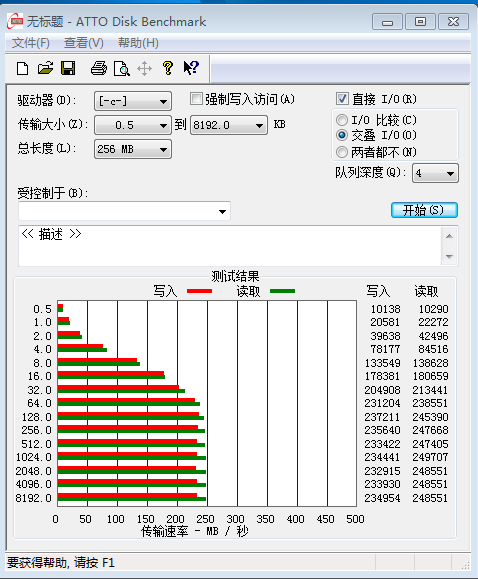Save results with the floppy disk icon

coord(68,68)
